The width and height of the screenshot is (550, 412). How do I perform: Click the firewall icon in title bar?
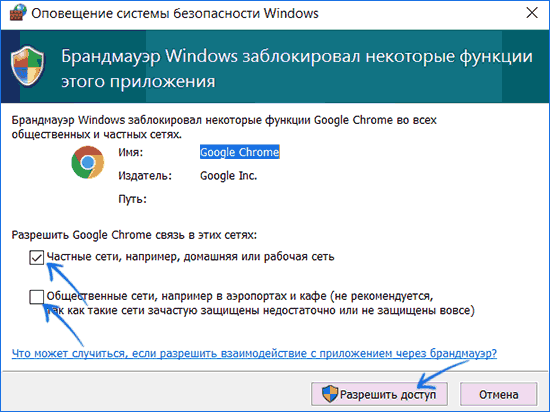point(18,12)
